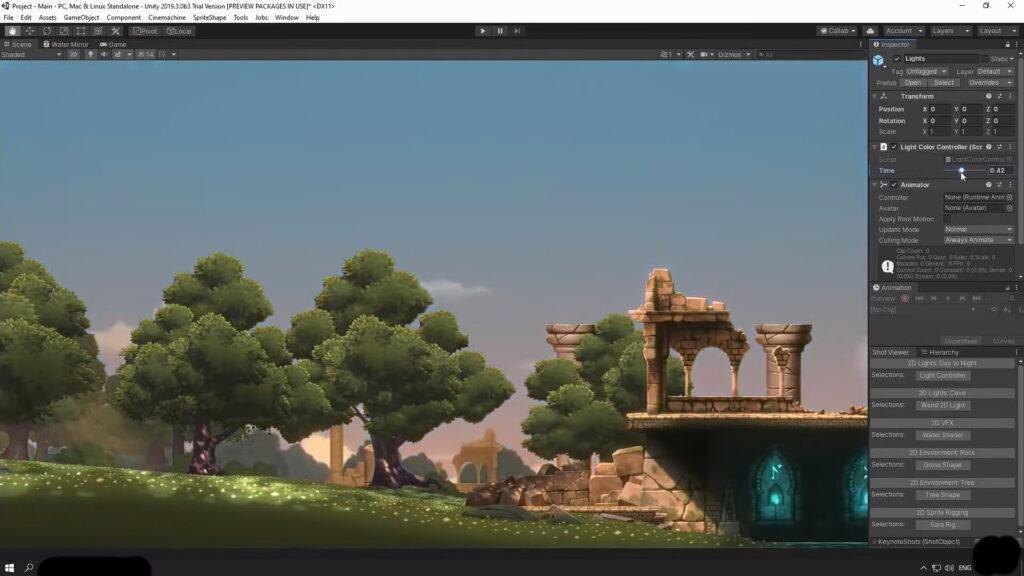
Task: Open Transform component help icon
Action: point(989,96)
